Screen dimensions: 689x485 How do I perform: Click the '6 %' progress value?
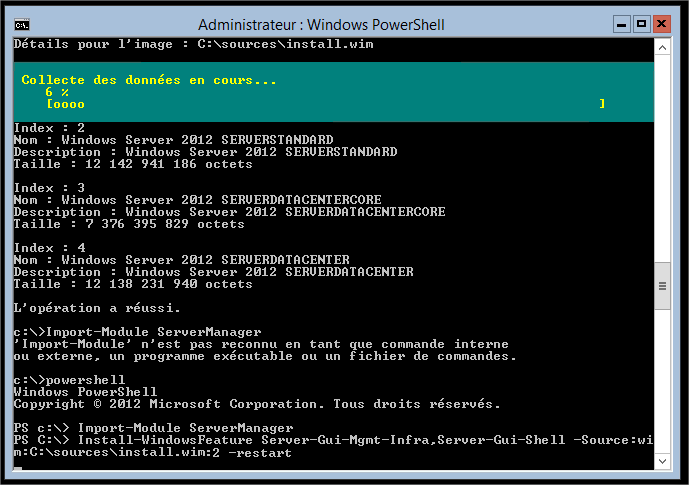pyautogui.click(x=57, y=92)
